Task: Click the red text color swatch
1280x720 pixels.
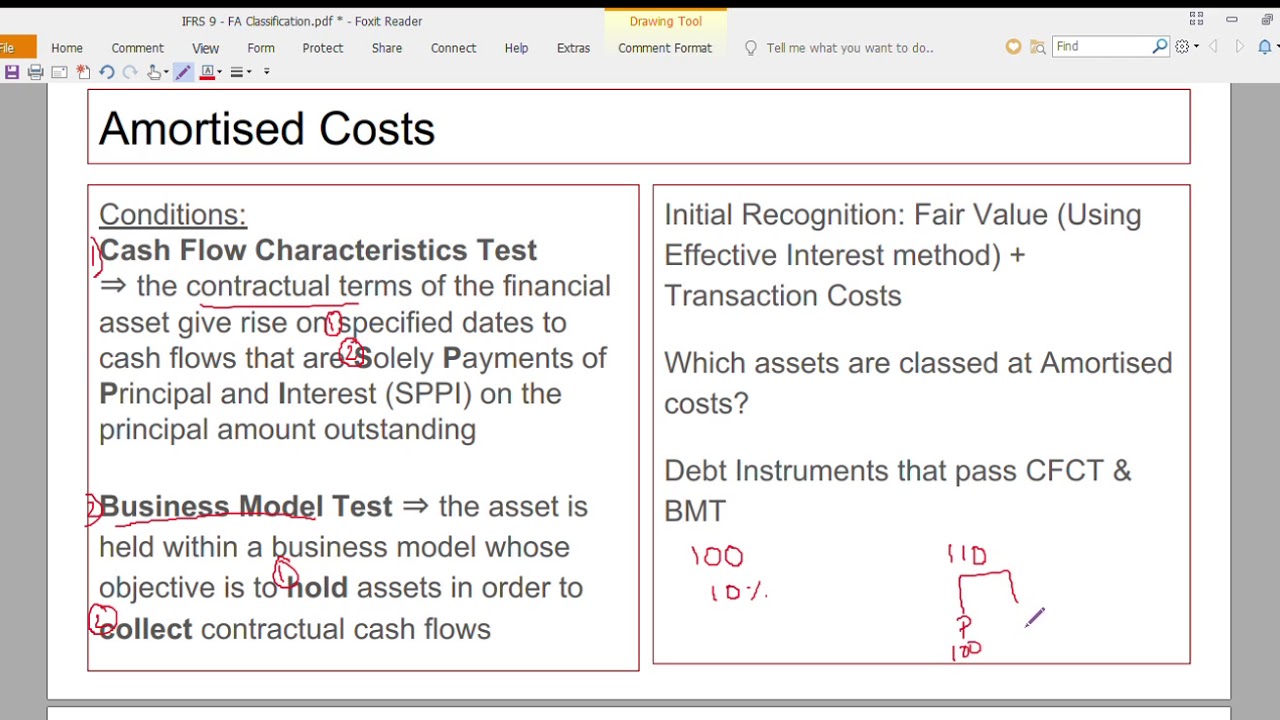Action: click(207, 72)
